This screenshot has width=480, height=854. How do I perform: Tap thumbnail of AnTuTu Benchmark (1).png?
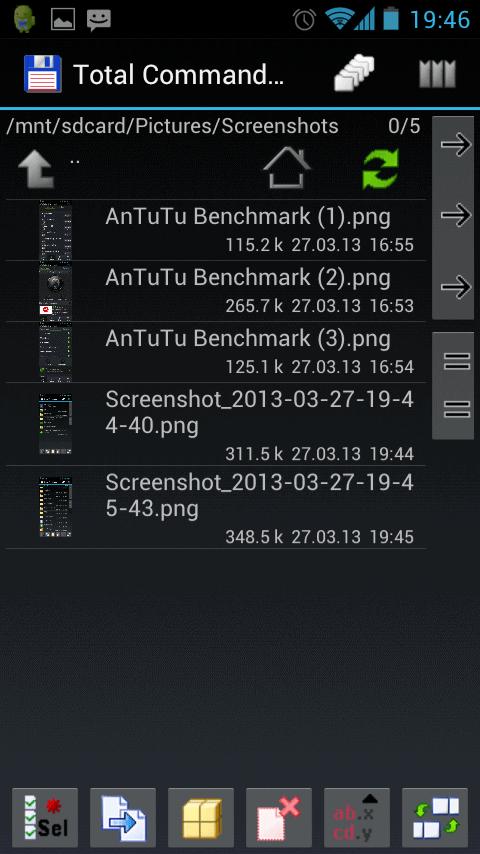click(55, 230)
